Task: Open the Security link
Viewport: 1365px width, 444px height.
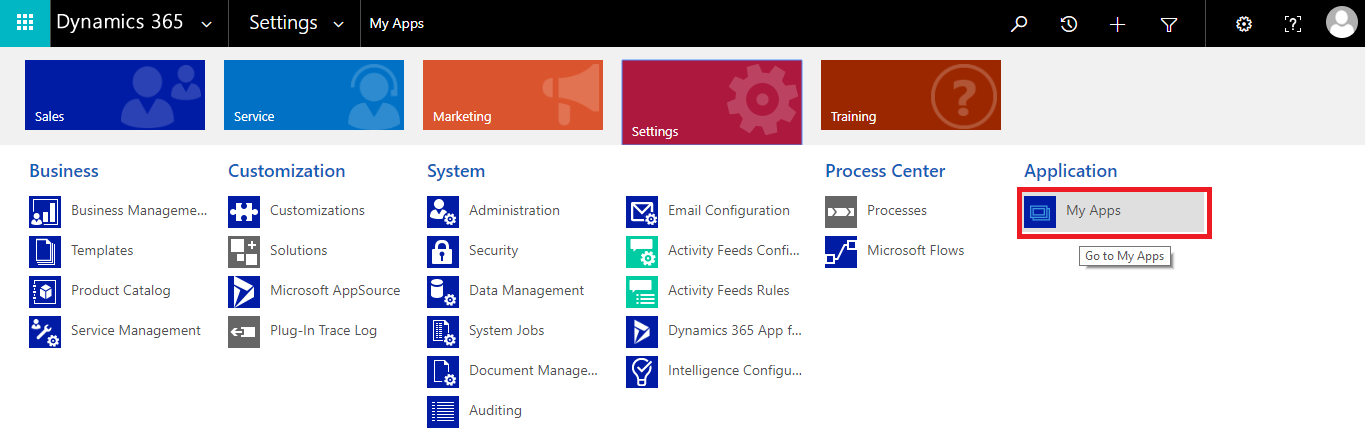Action: [x=494, y=251]
